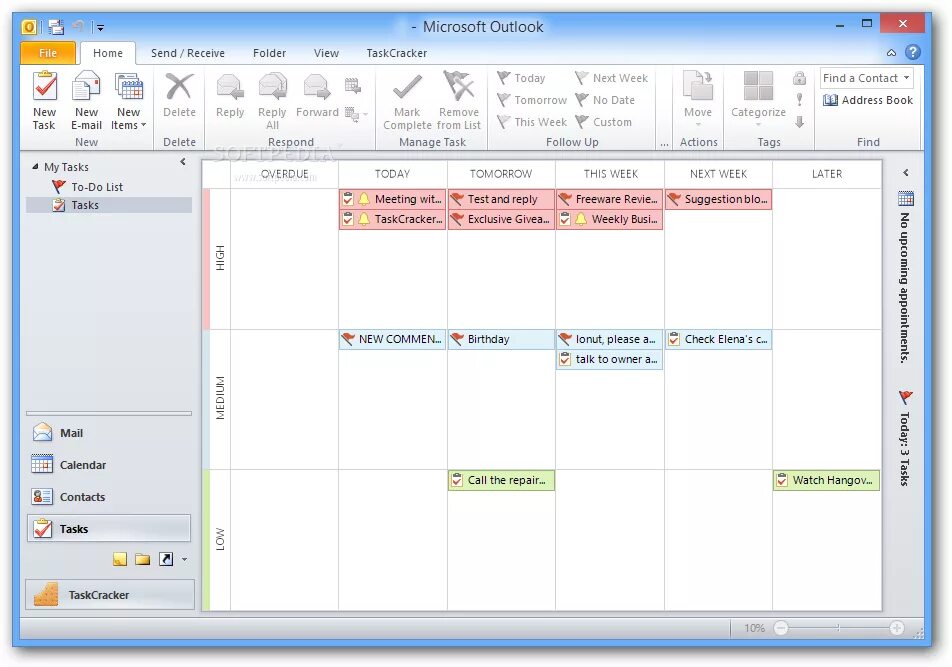Mark task as Private with lock icon
This screenshot has width=952, height=667.
tap(800, 78)
